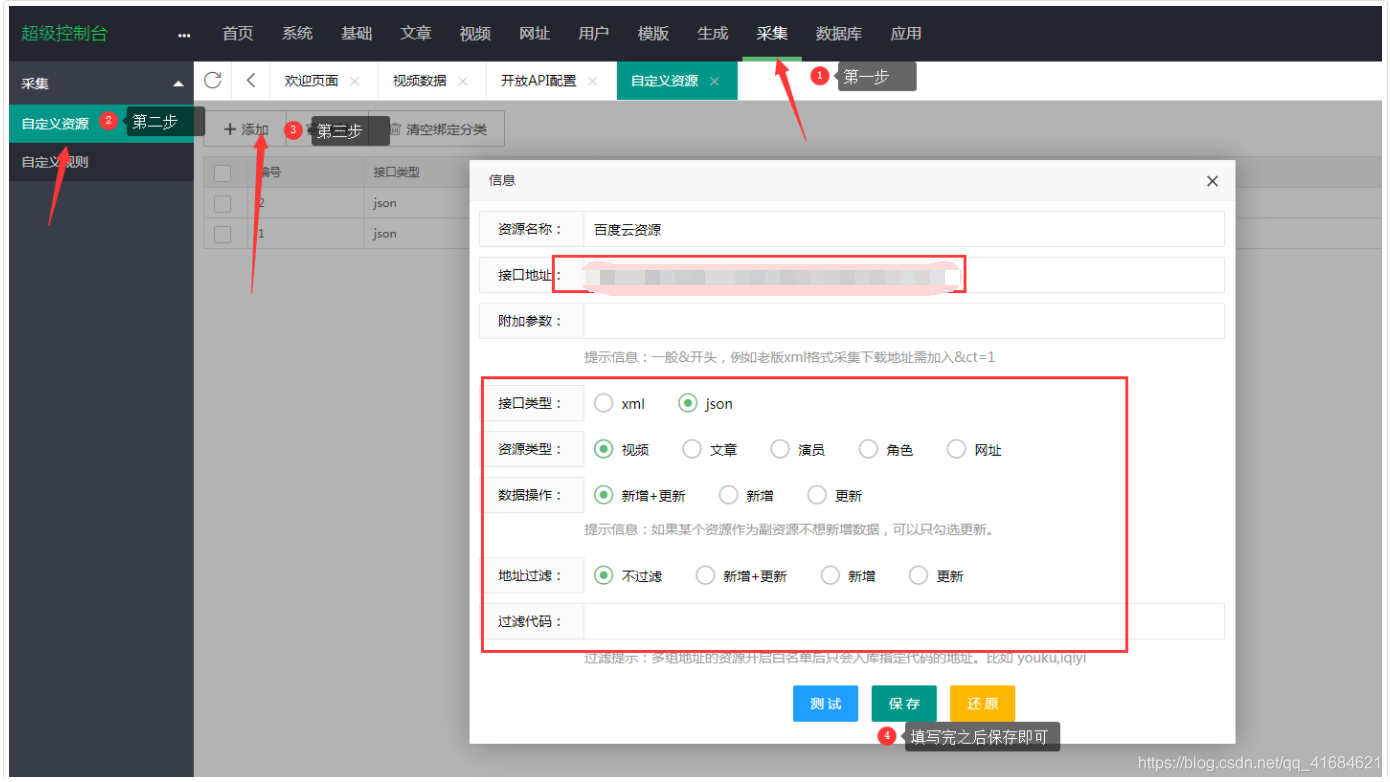Refresh the page with the reload icon
The image size is (1390, 782).
213,80
